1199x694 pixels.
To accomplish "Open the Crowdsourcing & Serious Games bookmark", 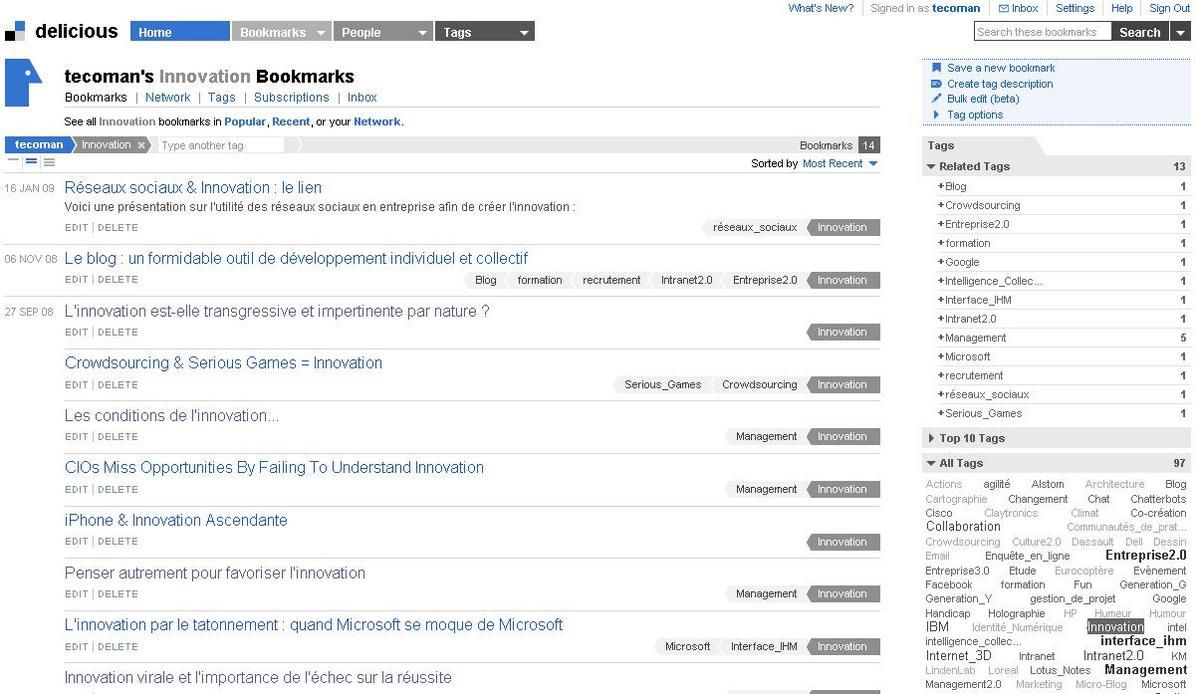I will point(223,363).
